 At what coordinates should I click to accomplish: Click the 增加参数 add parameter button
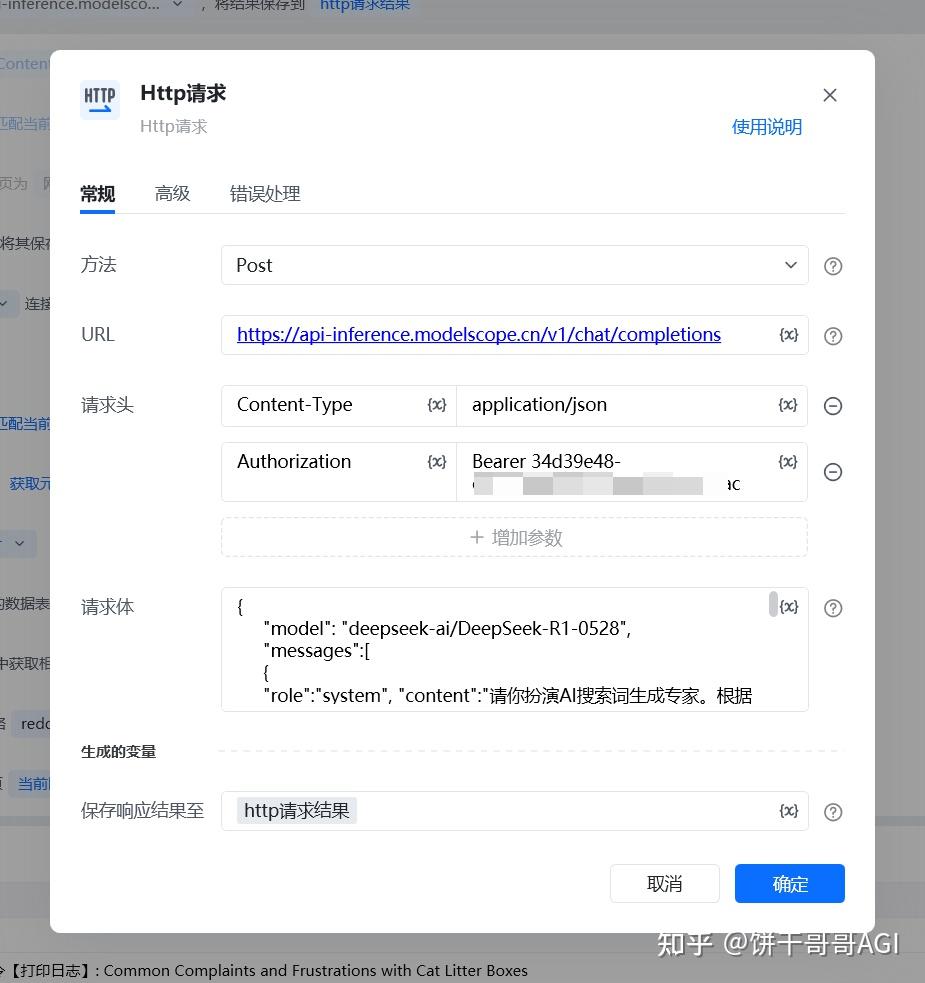[x=514, y=537]
